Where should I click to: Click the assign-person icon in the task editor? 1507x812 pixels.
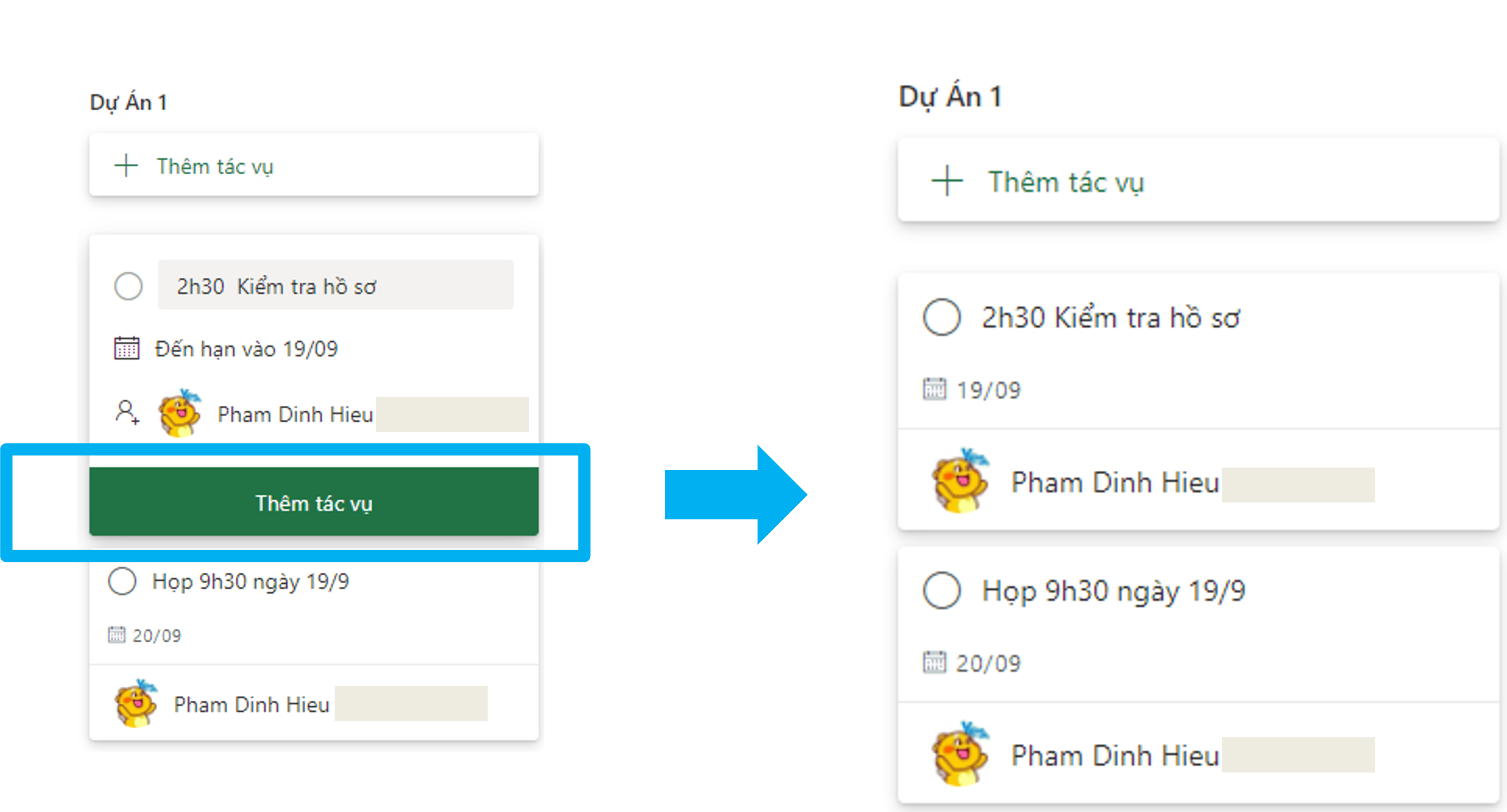pos(126,412)
